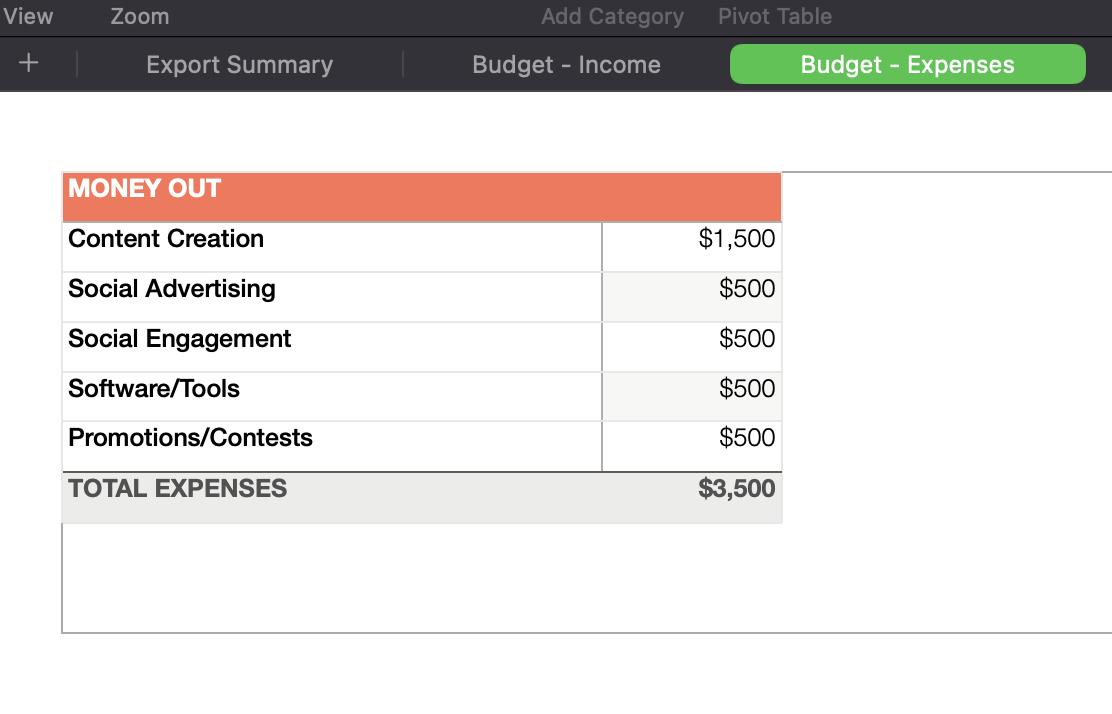Open the Zoom toolbar control
The height and width of the screenshot is (714, 1112).
pos(139,16)
